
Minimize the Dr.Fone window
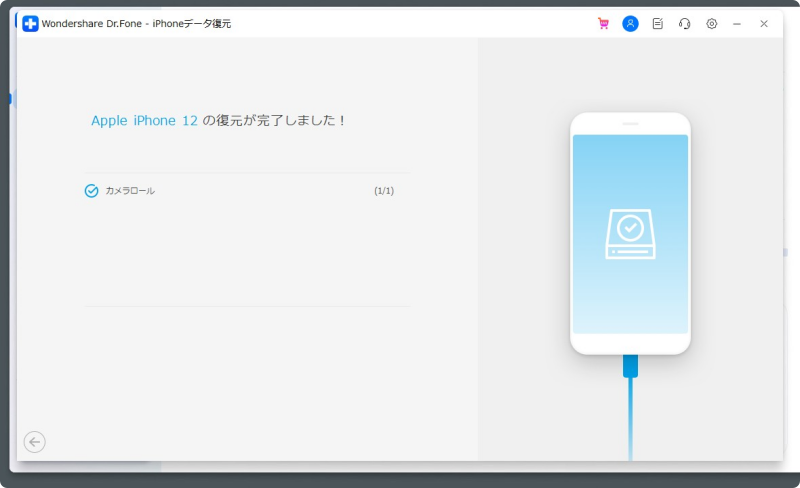tap(737, 24)
